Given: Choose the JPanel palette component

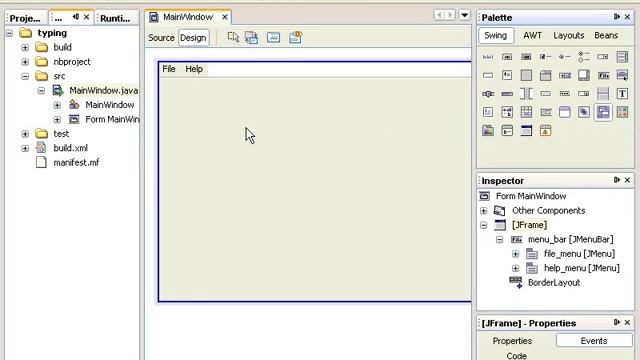Looking at the screenshot, I should coord(526,75).
